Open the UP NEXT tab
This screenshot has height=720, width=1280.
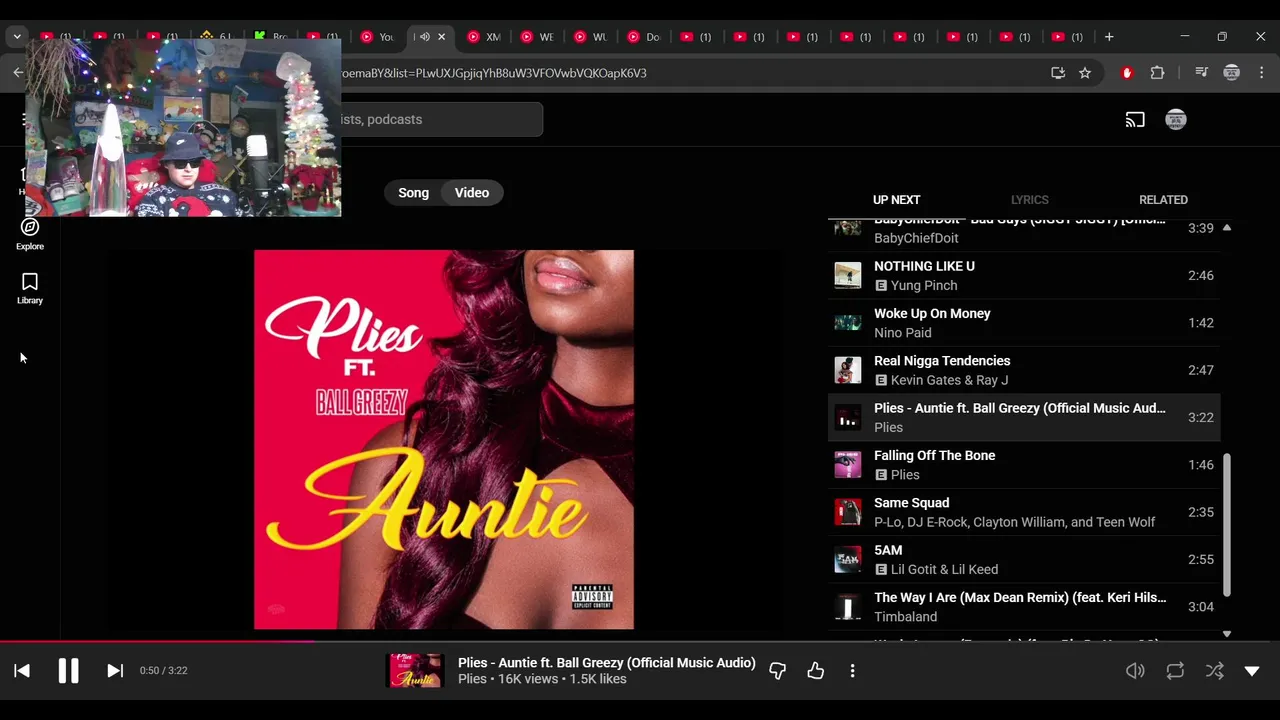896,200
